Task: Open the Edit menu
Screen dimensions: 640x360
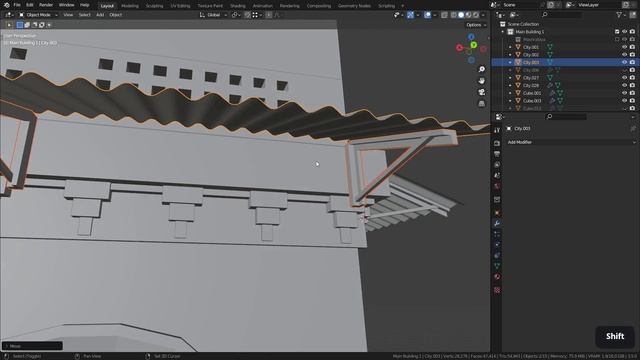Action: [x=30, y=5]
